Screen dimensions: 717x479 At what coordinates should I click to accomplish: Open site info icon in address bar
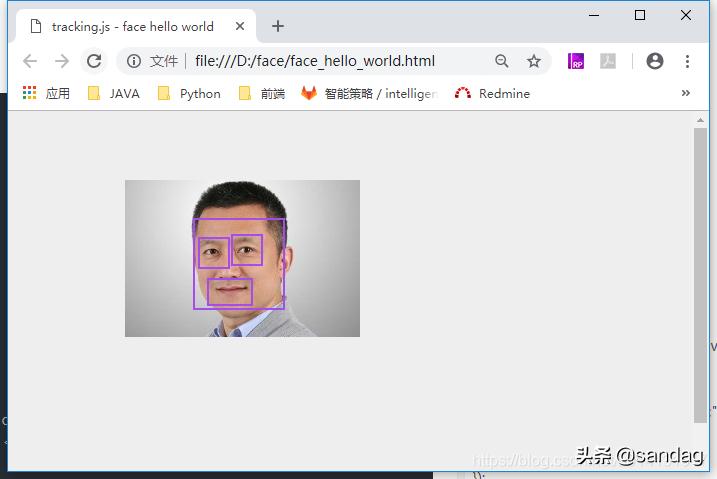click(x=134, y=61)
